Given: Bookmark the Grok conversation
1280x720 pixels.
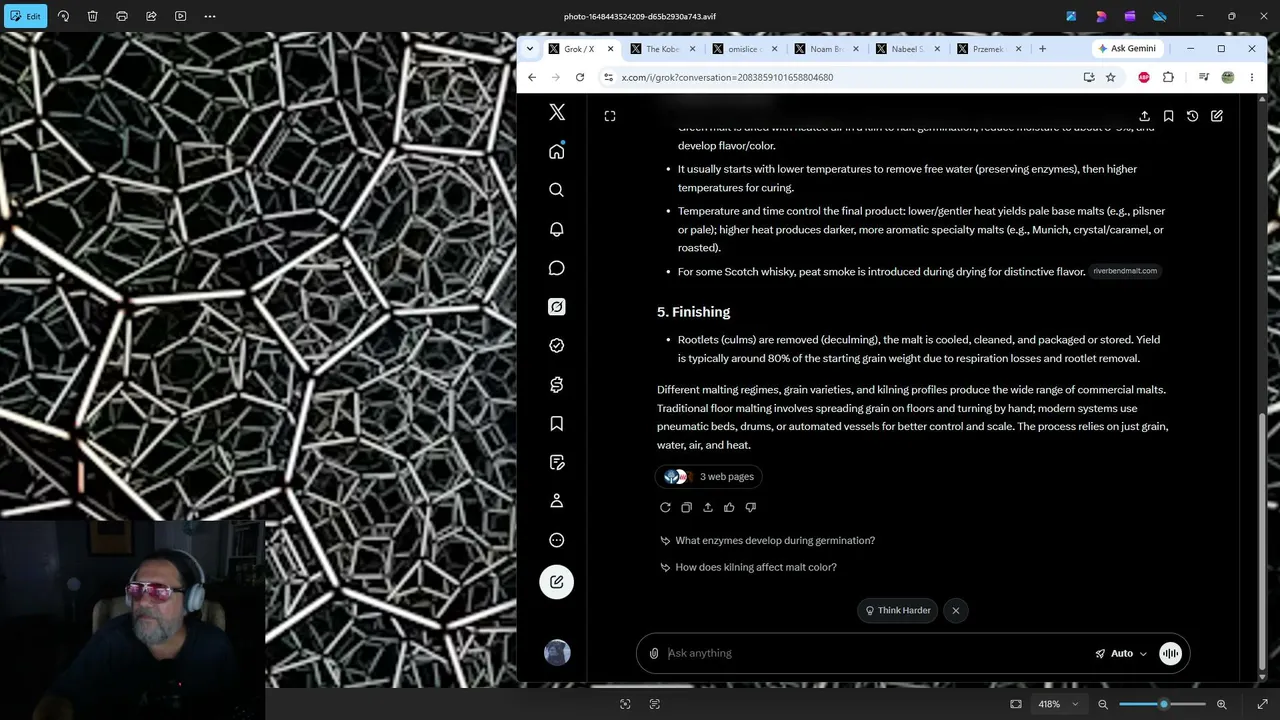Looking at the screenshot, I should (1168, 116).
